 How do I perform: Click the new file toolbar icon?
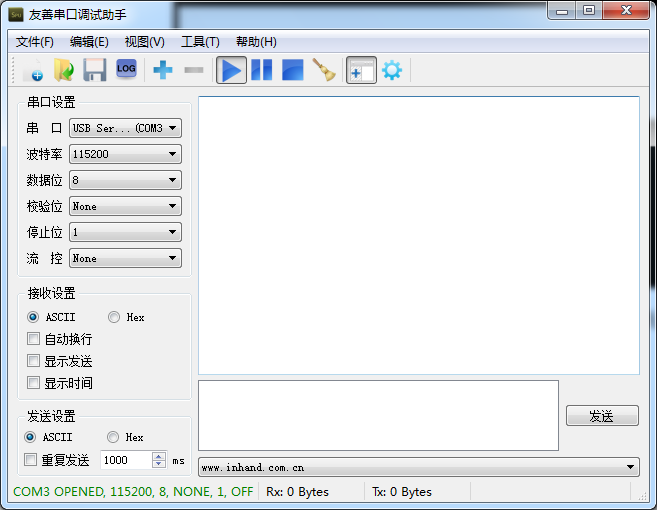point(32,70)
